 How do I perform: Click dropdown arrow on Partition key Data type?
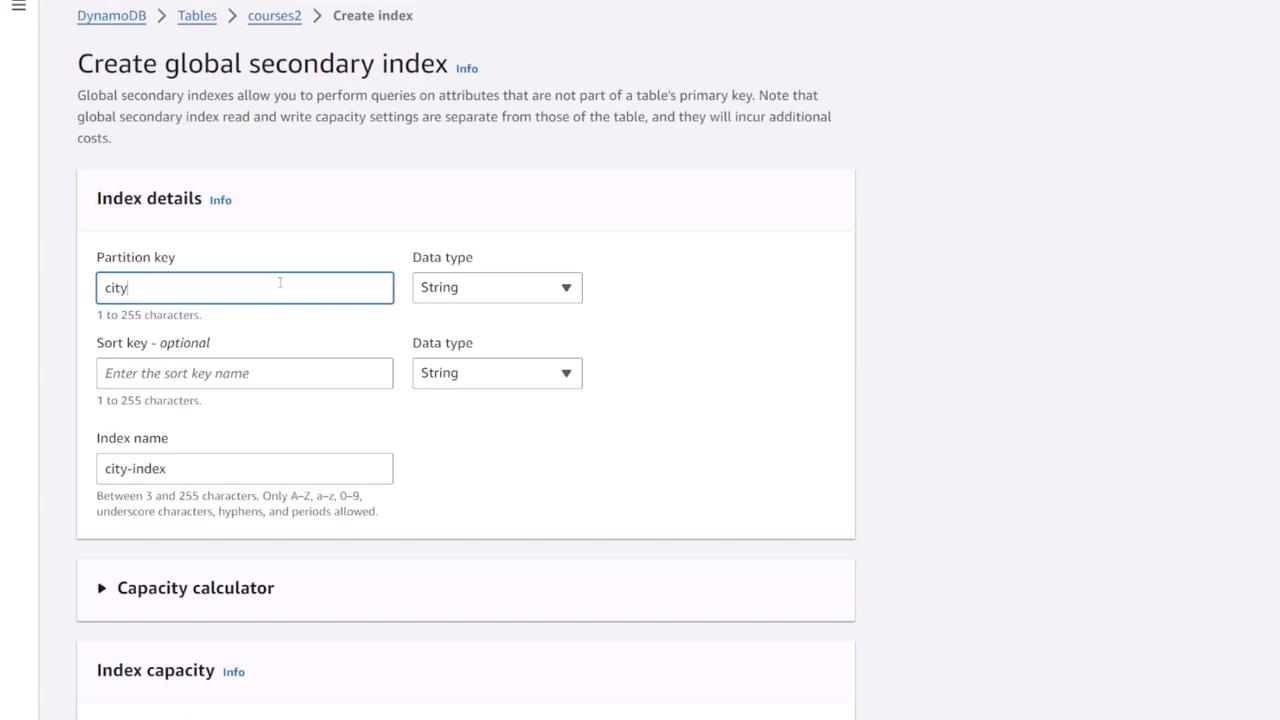(566, 288)
